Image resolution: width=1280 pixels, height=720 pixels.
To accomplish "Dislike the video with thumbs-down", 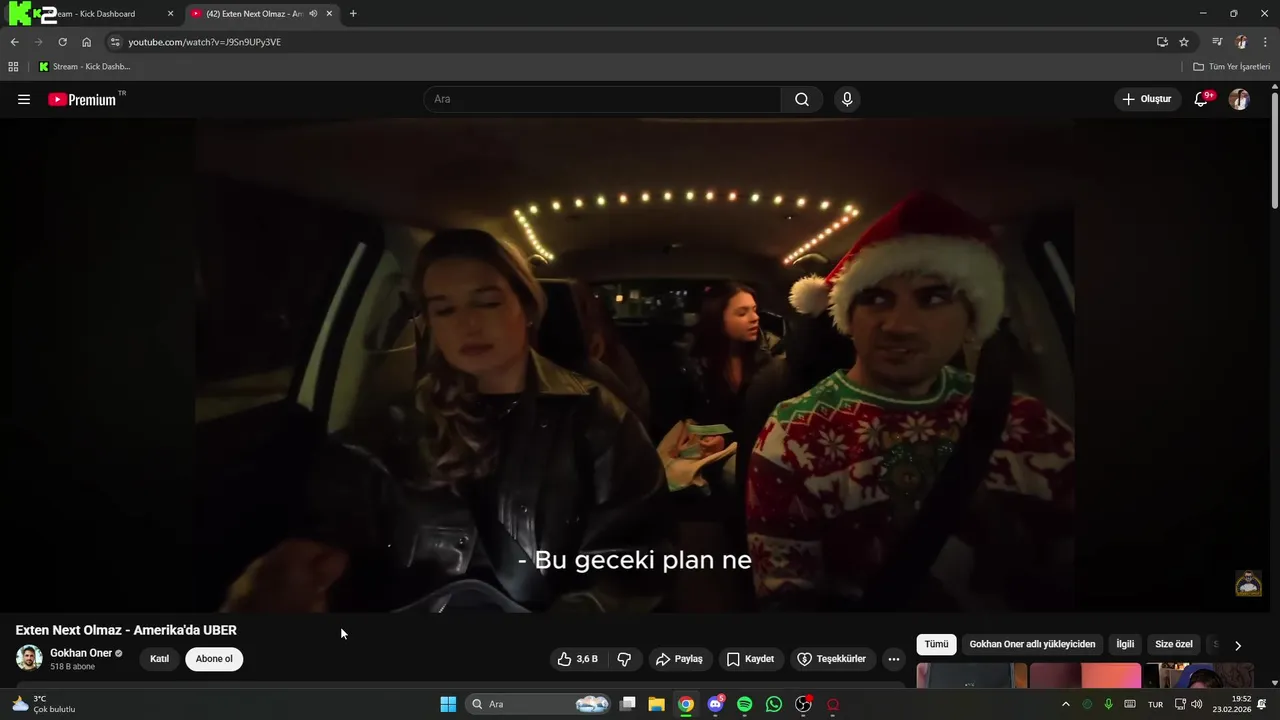I will coord(624,659).
